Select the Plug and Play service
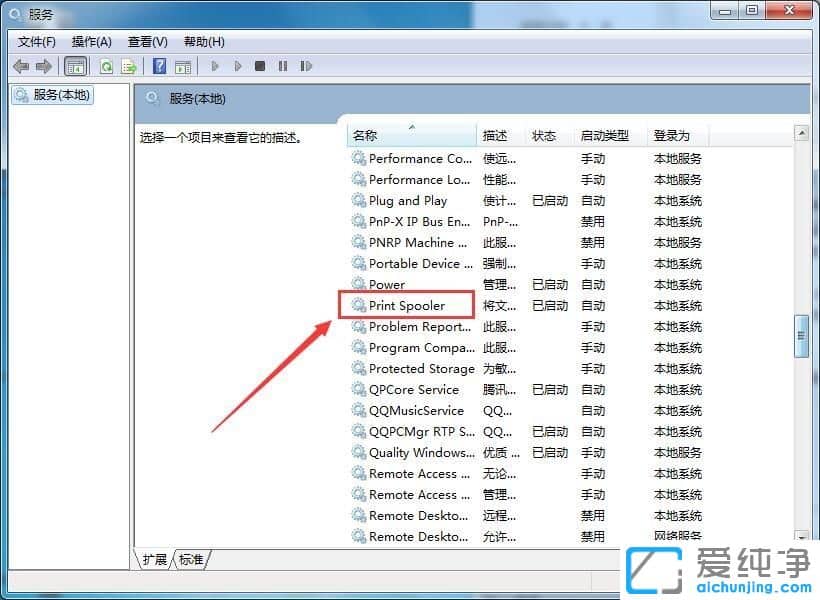 tap(410, 200)
